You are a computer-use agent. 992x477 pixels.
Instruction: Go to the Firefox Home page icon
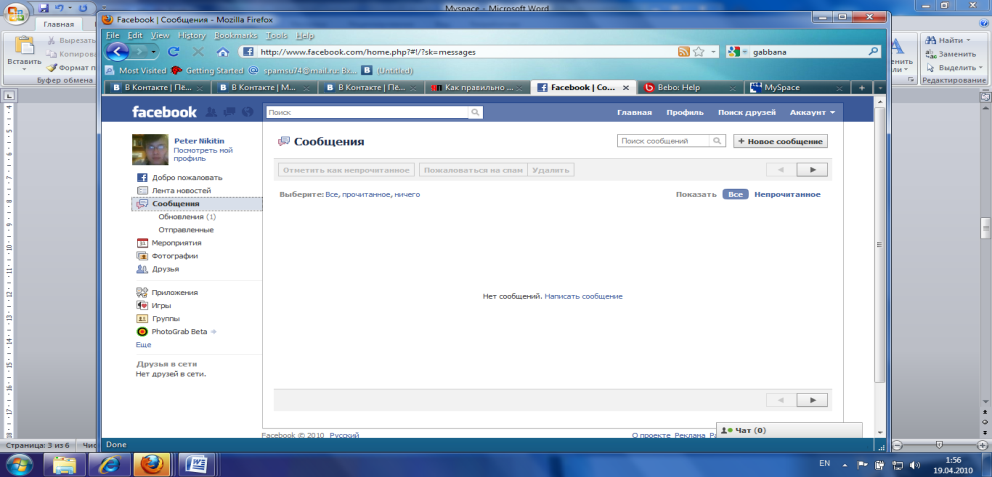[x=222, y=52]
